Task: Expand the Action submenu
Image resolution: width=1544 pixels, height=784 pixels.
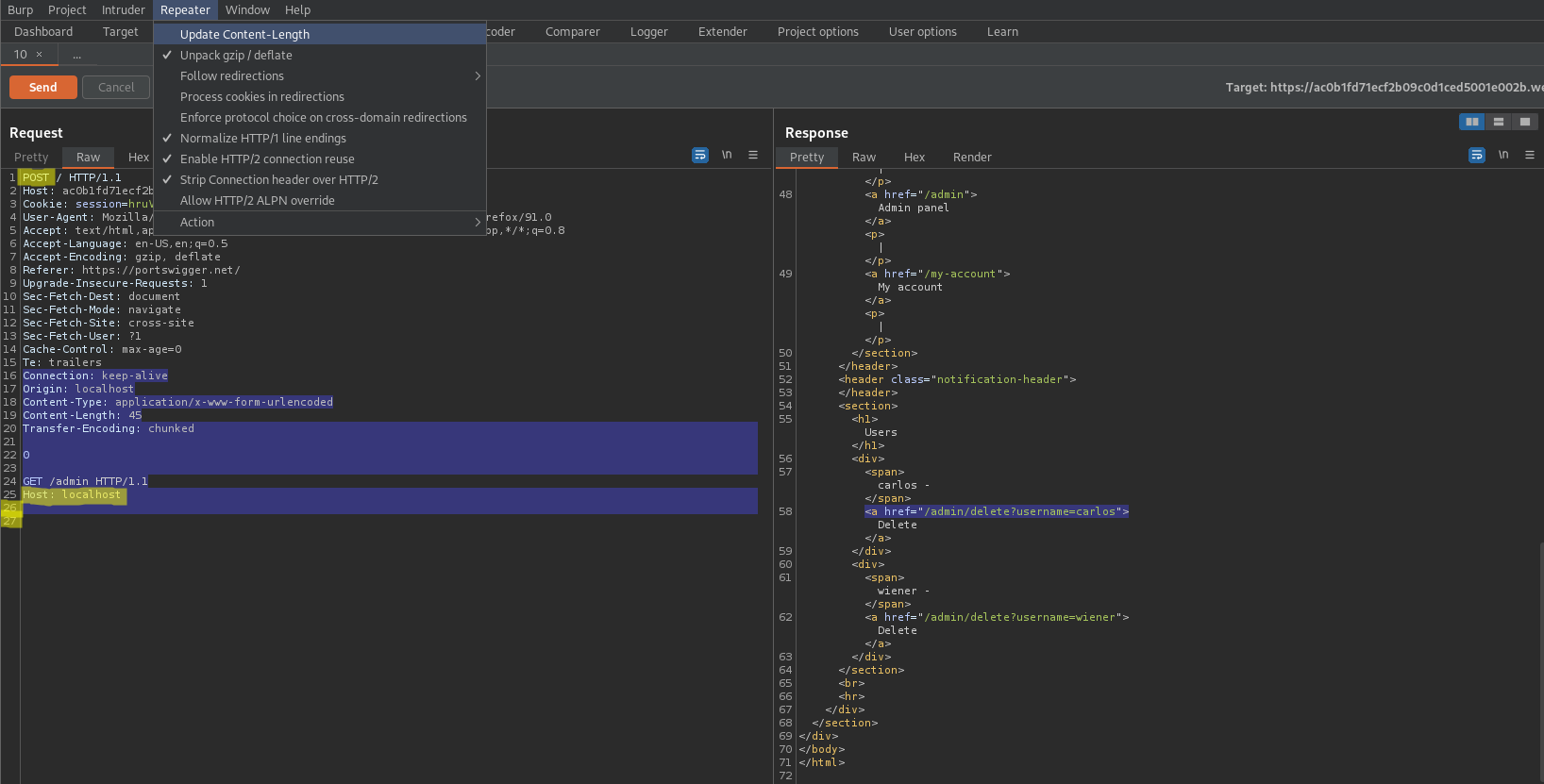Action: point(320,222)
